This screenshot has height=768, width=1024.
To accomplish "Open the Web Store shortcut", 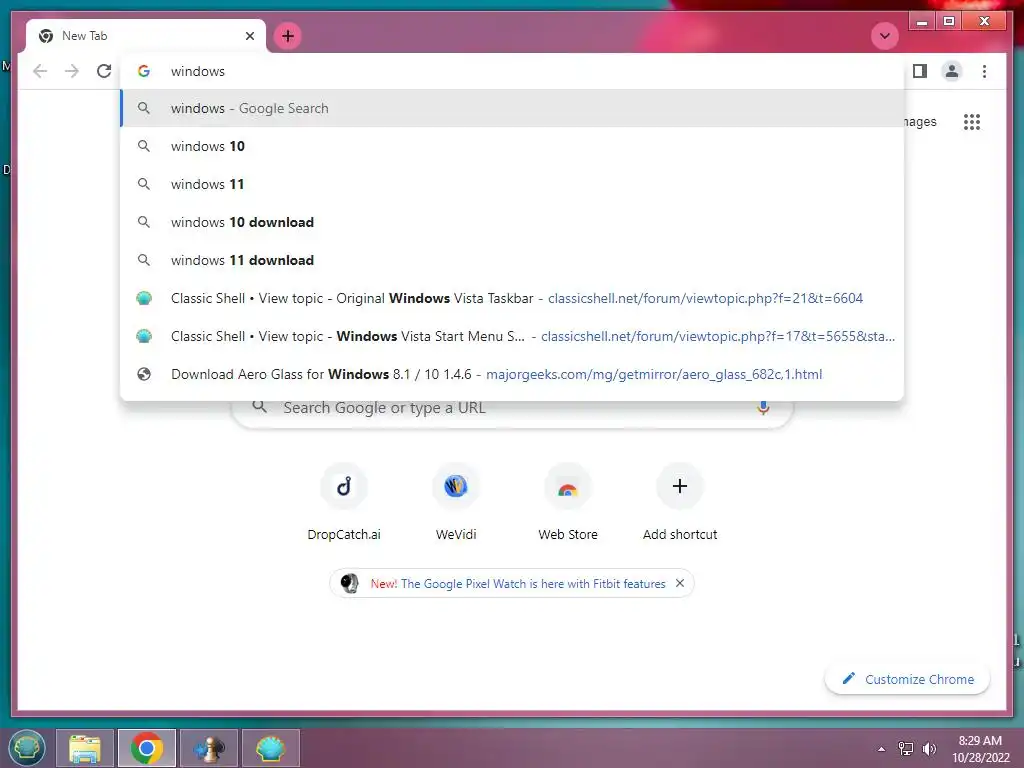I will click(568, 504).
